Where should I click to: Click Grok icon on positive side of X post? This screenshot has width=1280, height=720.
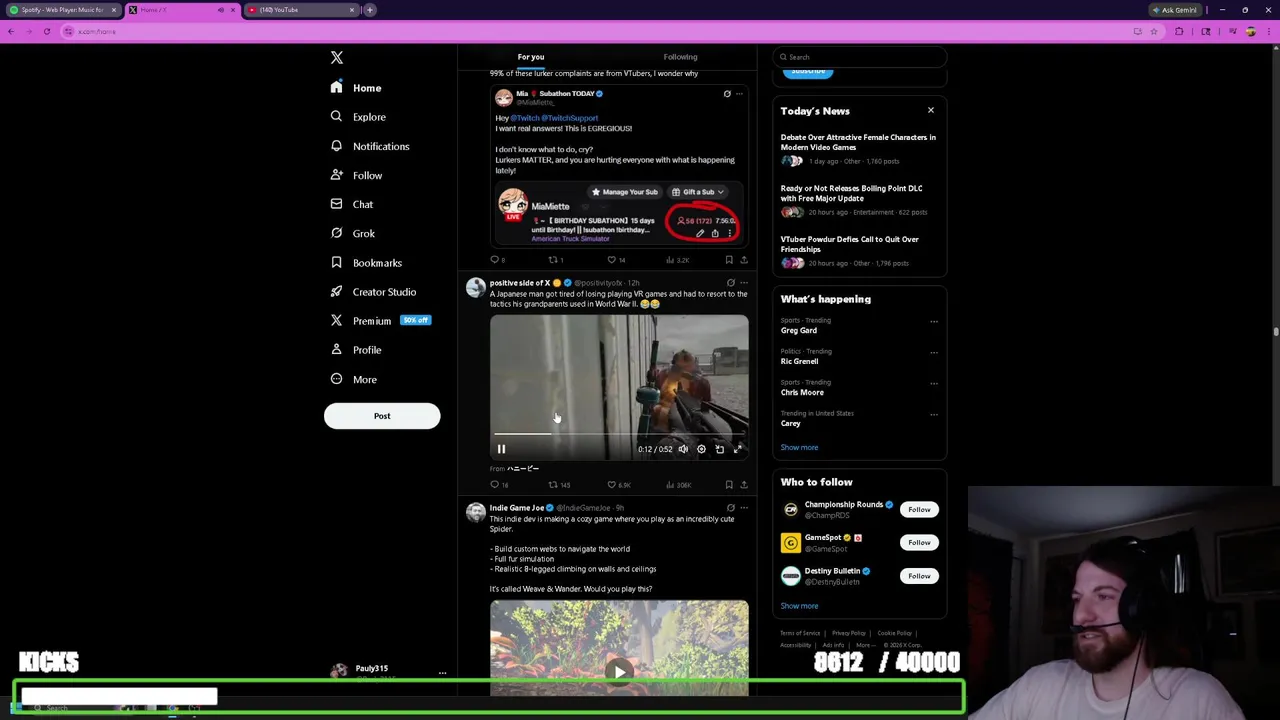[x=730, y=283]
